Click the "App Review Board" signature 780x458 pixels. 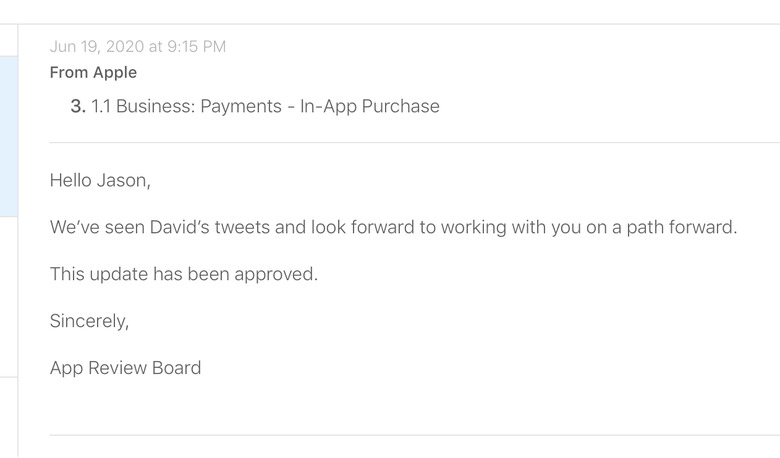[x=125, y=368]
